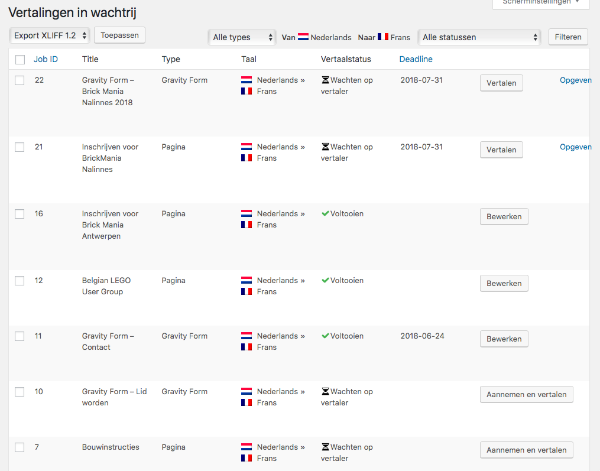
Task: Click the Dutch flag in the Van filter
Action: pos(303,37)
